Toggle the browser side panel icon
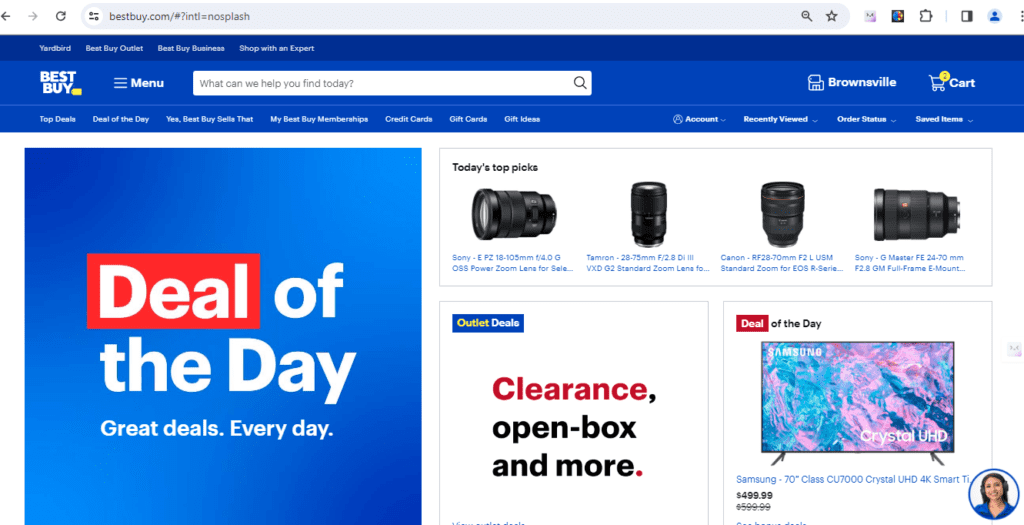 tap(967, 16)
